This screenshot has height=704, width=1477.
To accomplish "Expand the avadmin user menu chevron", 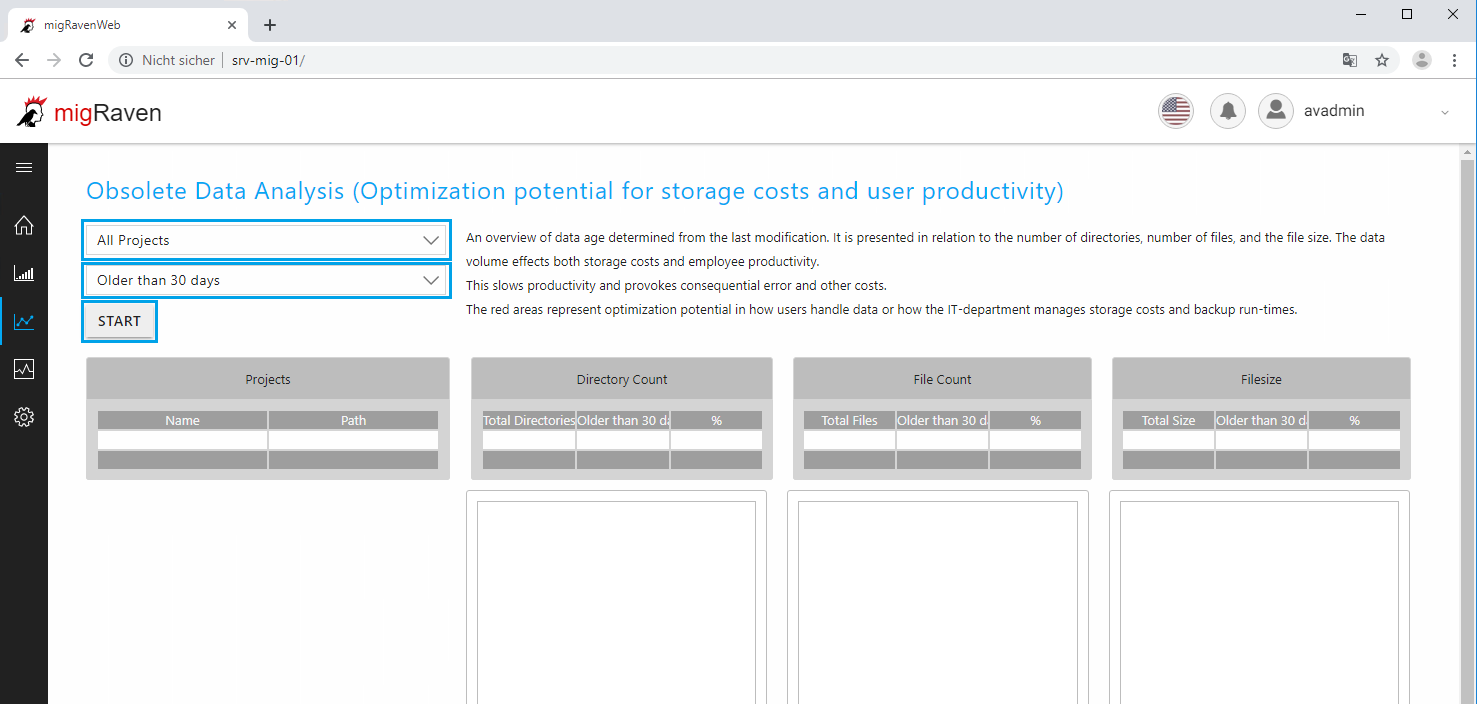I will (x=1444, y=112).
